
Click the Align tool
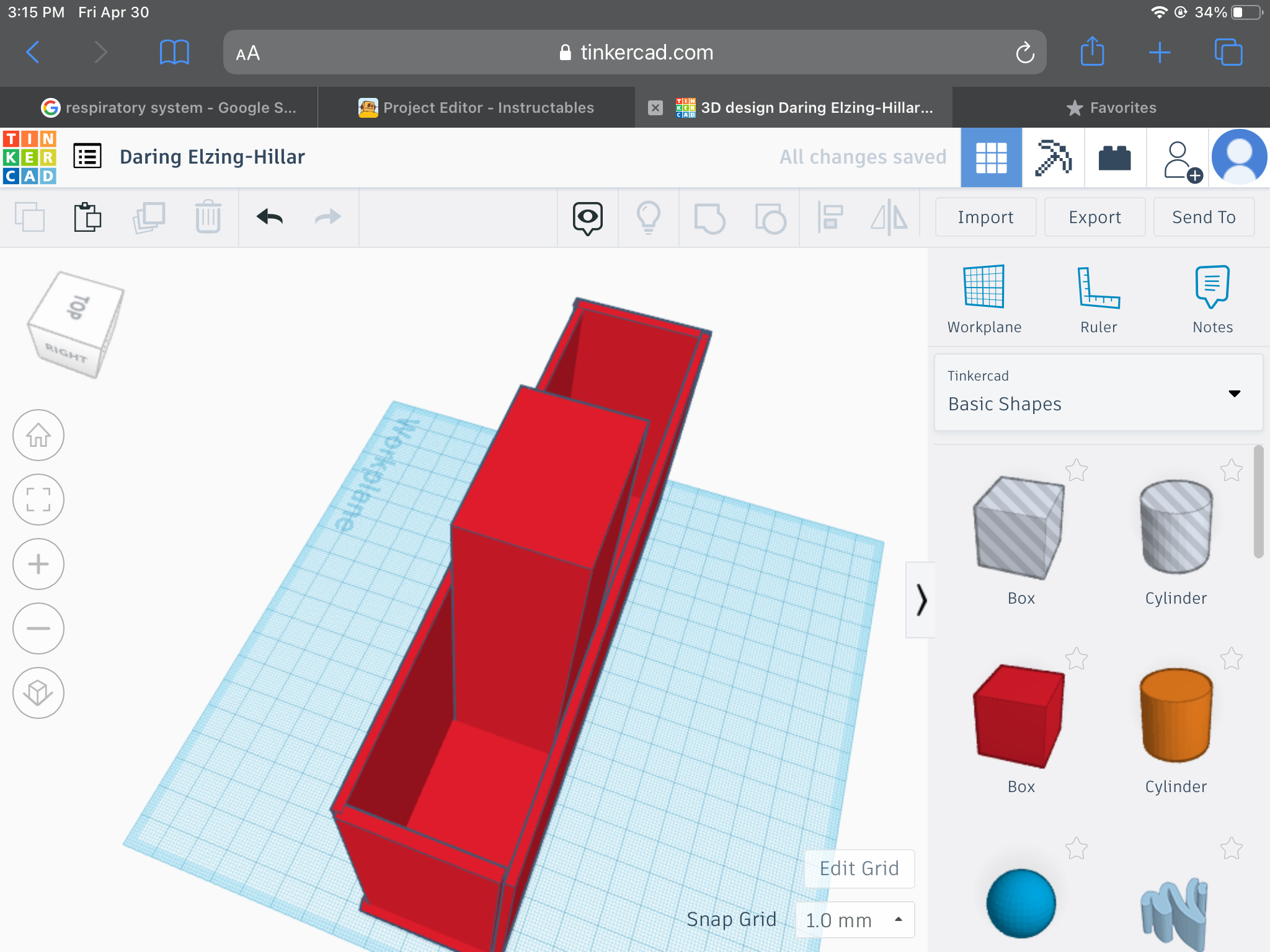(x=830, y=218)
